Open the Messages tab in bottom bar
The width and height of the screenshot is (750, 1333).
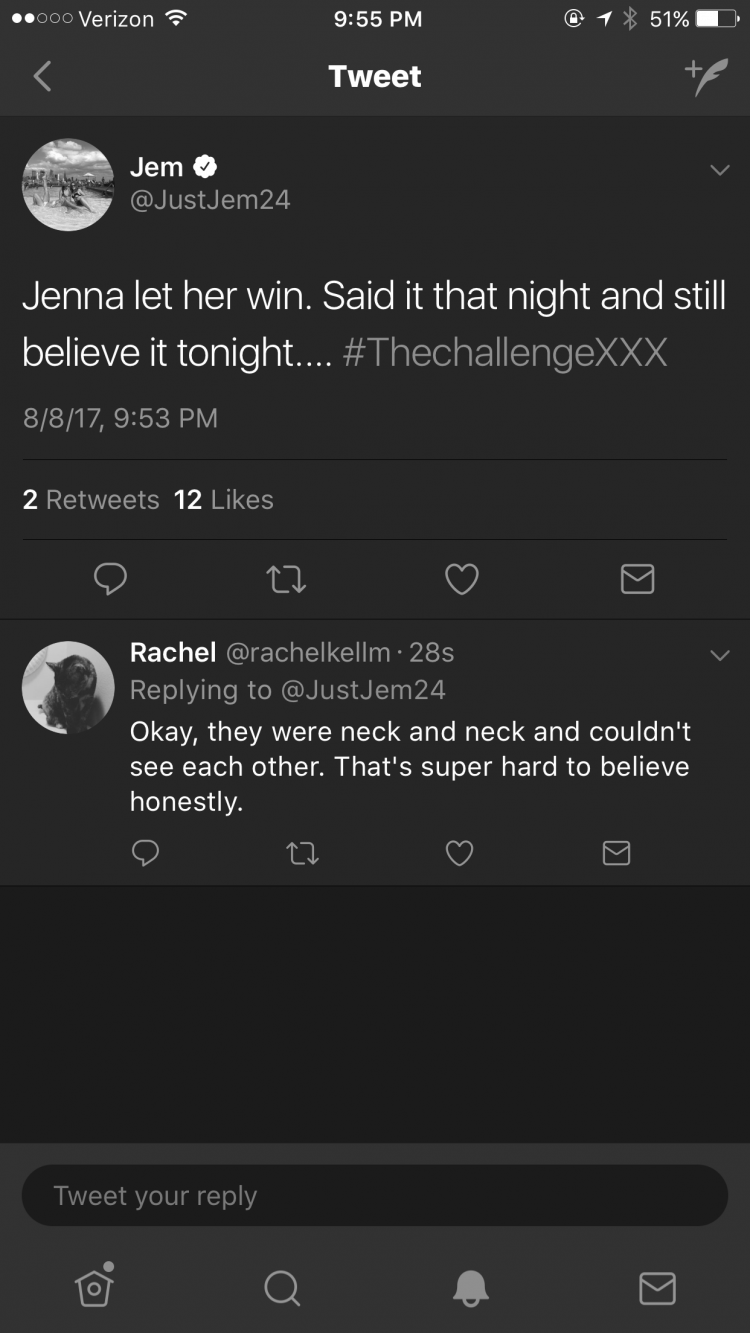coord(657,1288)
